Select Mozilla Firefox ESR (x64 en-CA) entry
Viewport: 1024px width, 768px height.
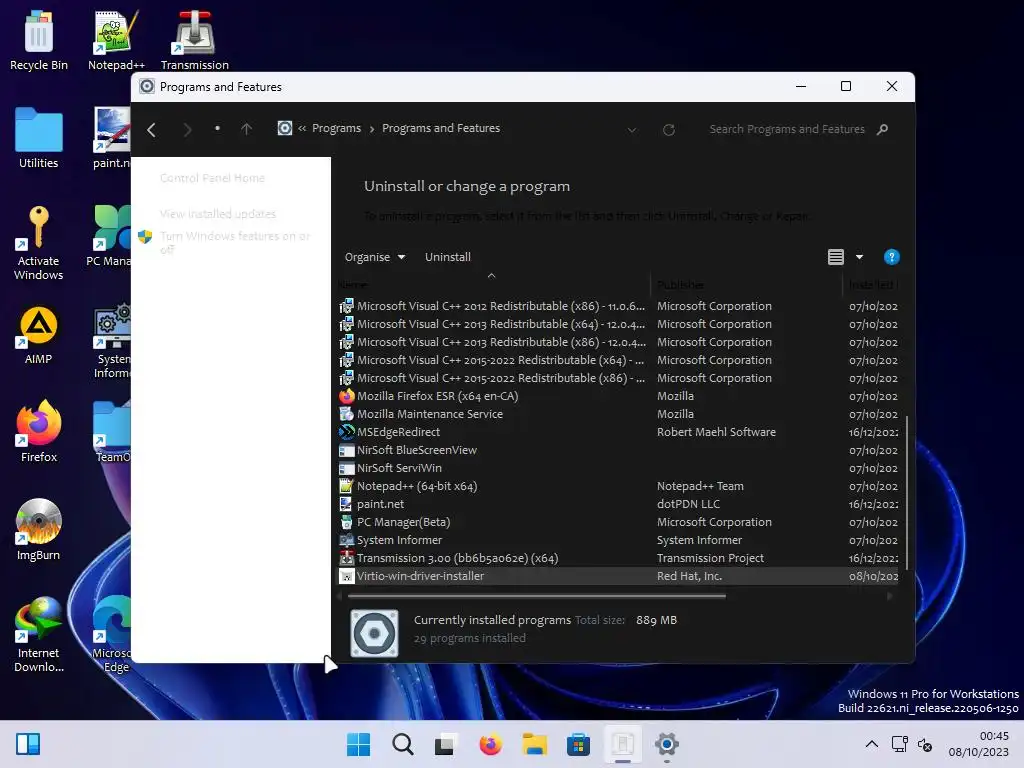point(618,396)
